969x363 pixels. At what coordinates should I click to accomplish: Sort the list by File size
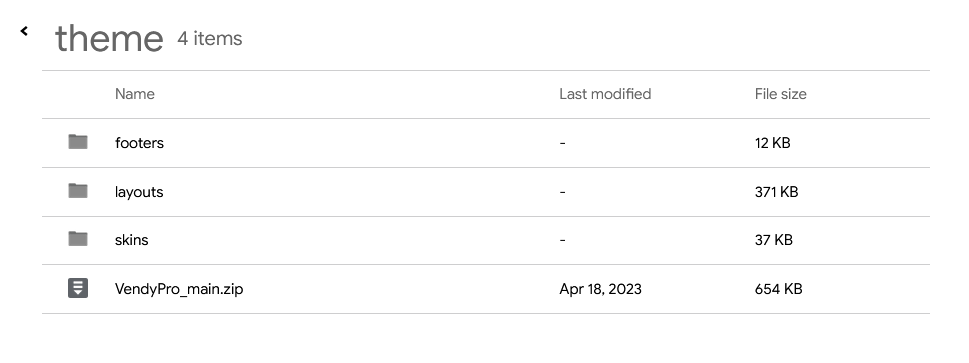[781, 94]
